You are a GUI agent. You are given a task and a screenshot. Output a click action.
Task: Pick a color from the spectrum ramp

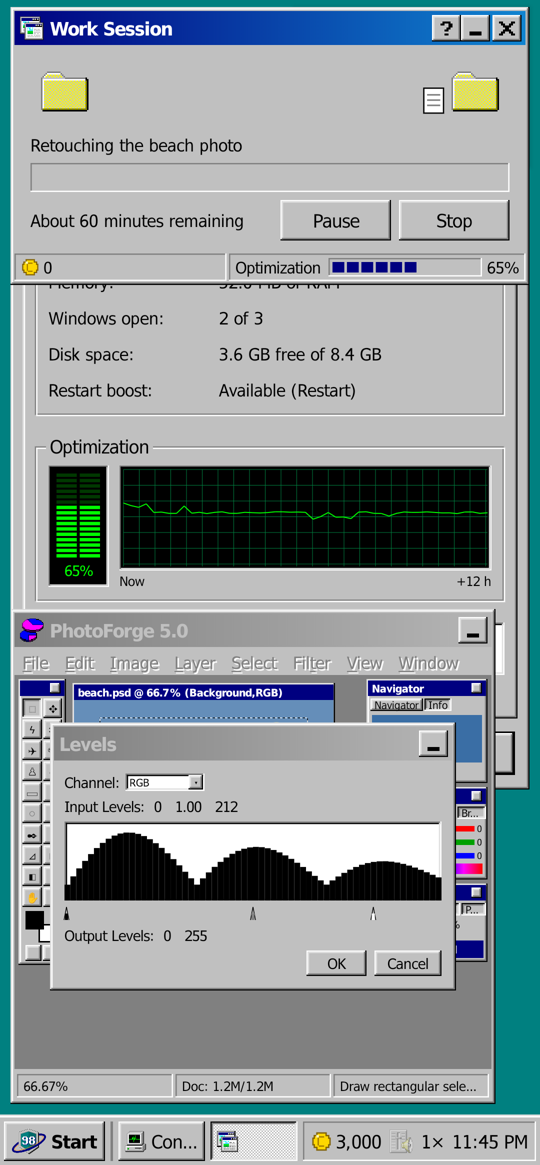click(469, 869)
